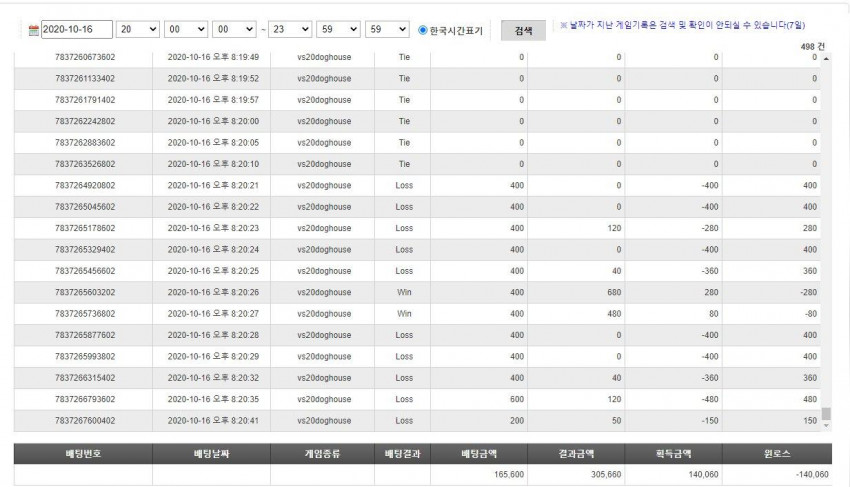Click the 윈로스 column header

click(777, 454)
